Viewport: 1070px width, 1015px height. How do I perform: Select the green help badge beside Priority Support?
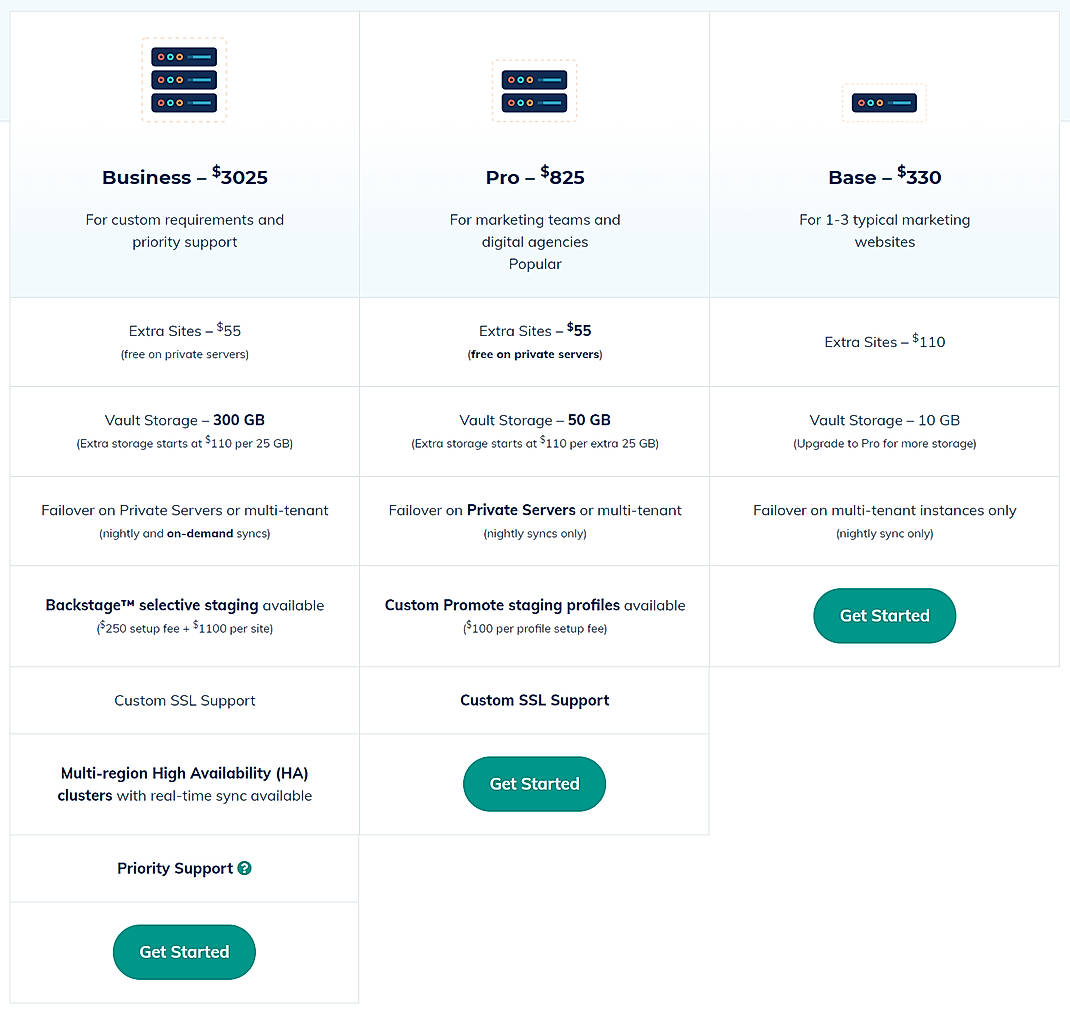click(x=245, y=868)
